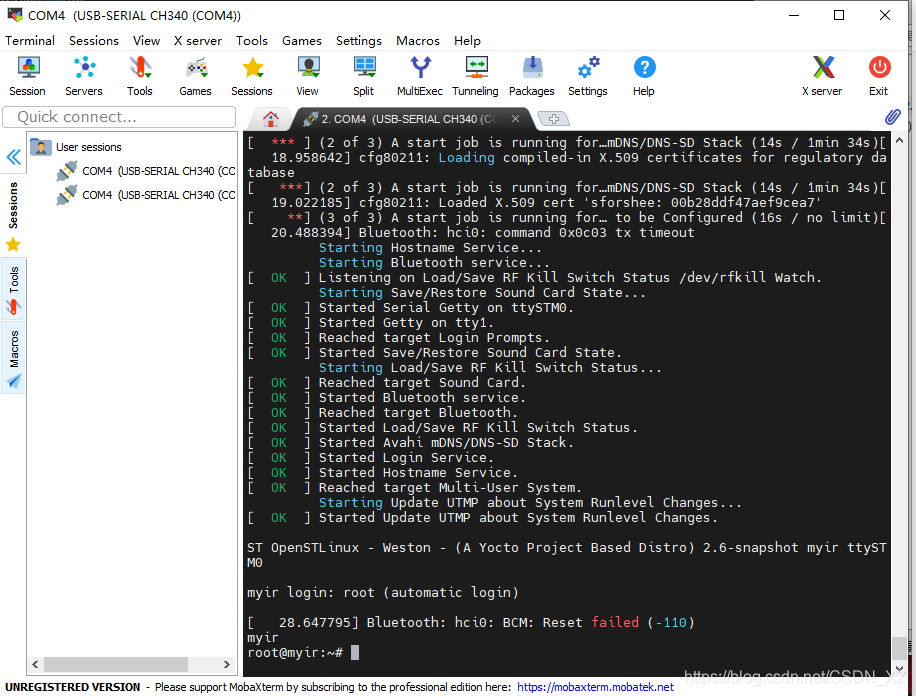Open the Settings gears toolbar icon
The width and height of the screenshot is (916, 696).
tap(588, 76)
